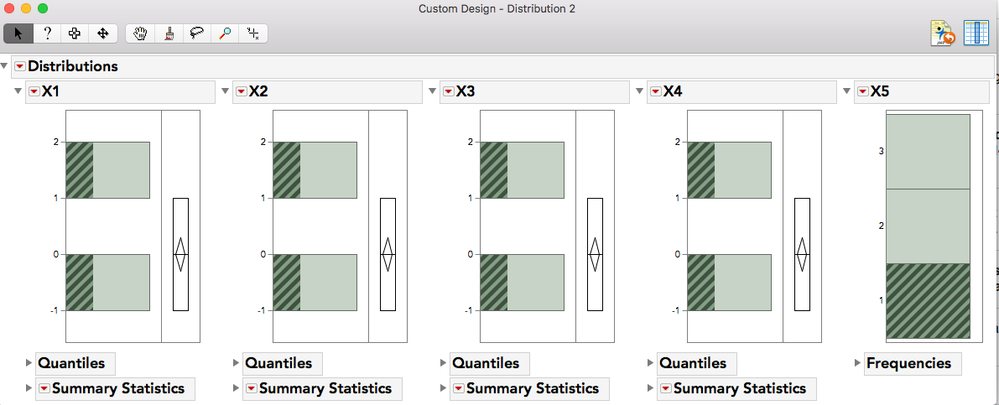
Task: Choose the fat-plus selection tool
Action: click(74, 33)
